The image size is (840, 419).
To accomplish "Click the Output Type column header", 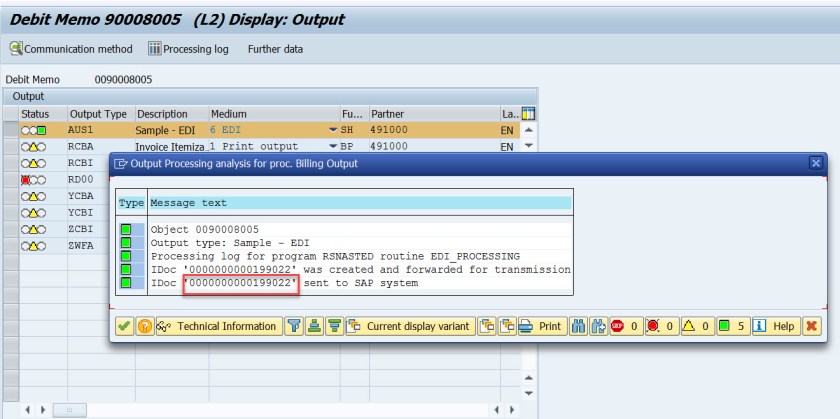I will tap(101, 114).
